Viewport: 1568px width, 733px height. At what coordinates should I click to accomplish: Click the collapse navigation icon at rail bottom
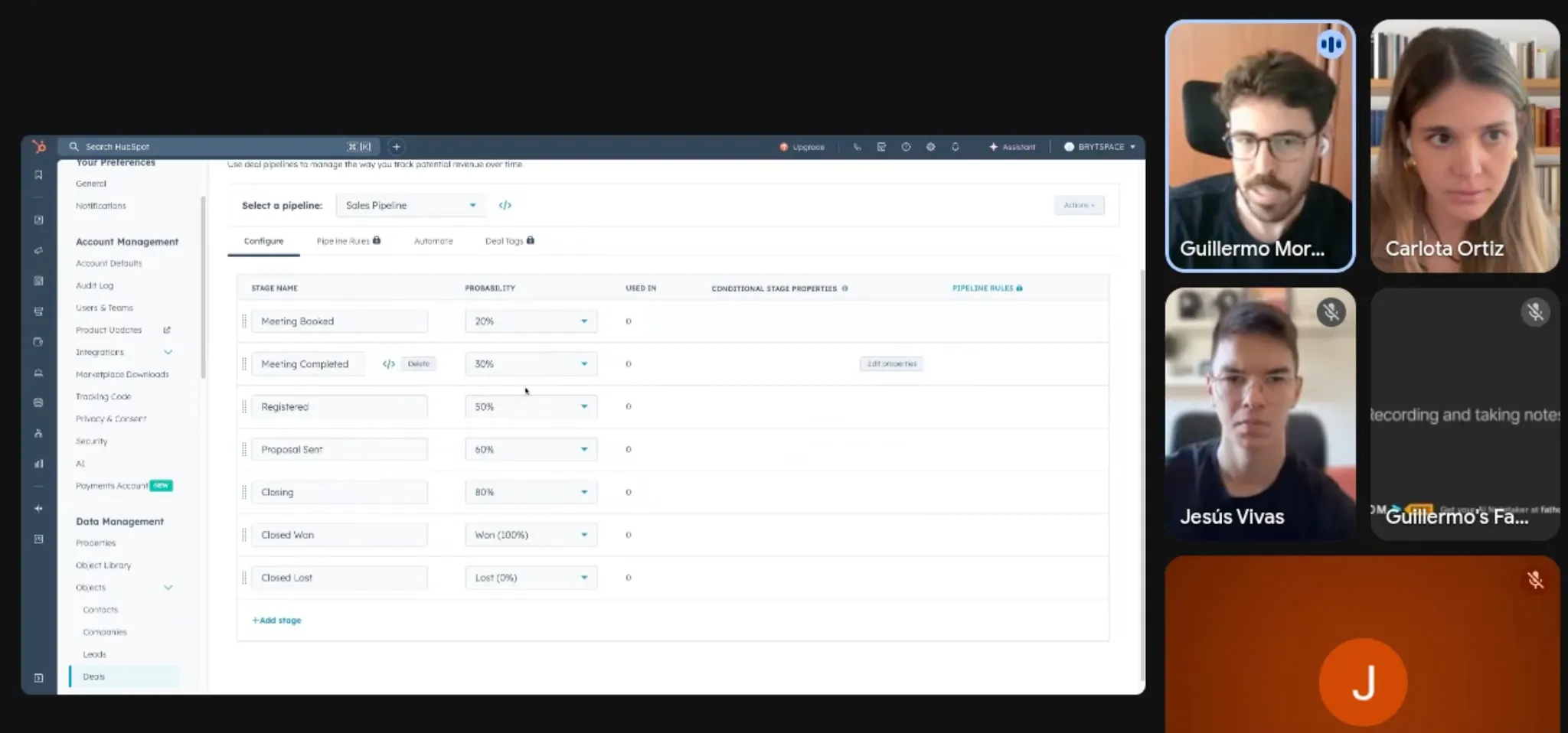pyautogui.click(x=38, y=678)
